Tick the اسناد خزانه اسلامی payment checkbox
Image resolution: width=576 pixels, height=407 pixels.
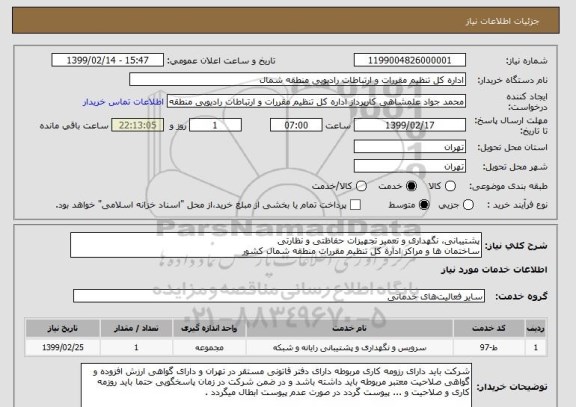point(355,205)
